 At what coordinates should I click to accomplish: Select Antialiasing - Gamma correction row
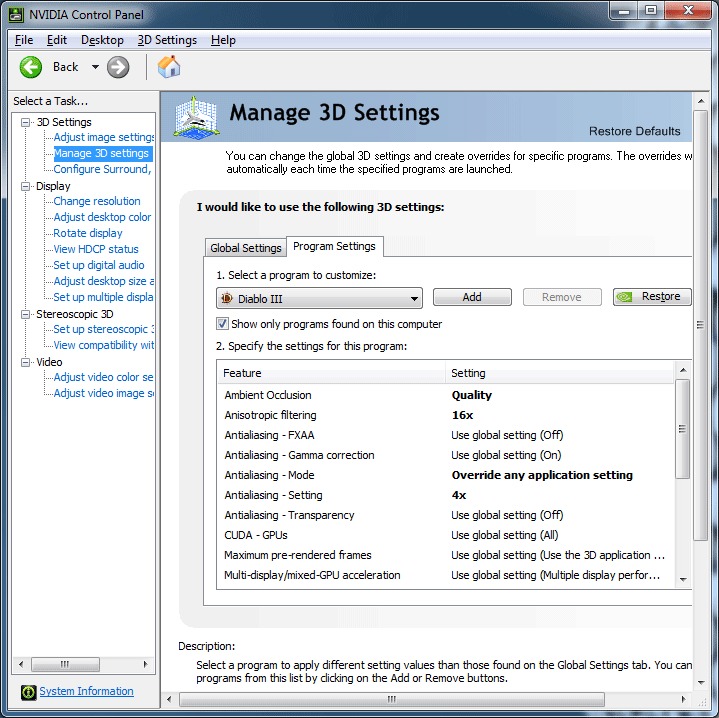tap(446, 455)
